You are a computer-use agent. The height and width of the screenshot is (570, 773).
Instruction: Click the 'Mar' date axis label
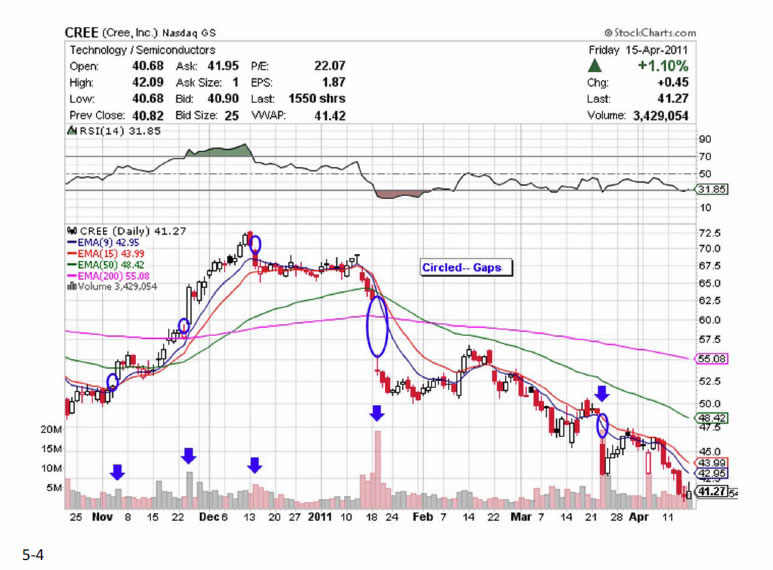pos(521,517)
